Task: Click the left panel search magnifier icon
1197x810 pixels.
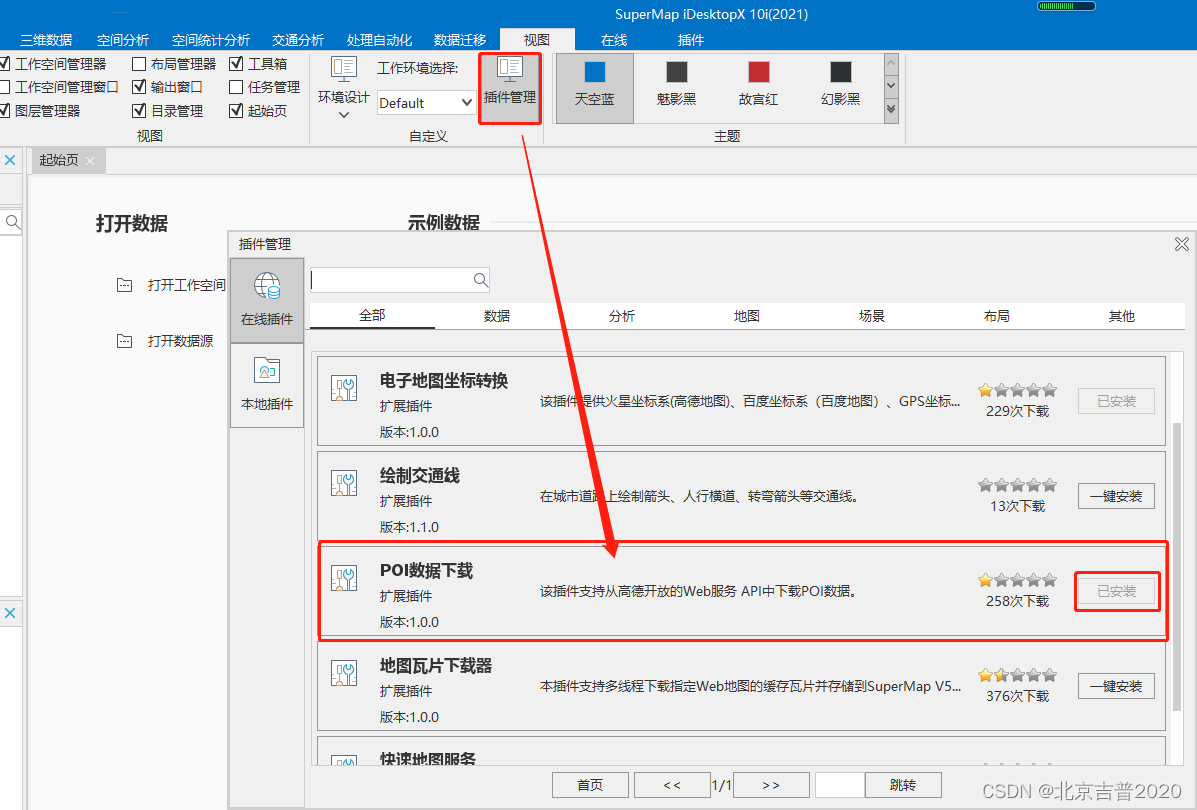Action: tap(12, 222)
